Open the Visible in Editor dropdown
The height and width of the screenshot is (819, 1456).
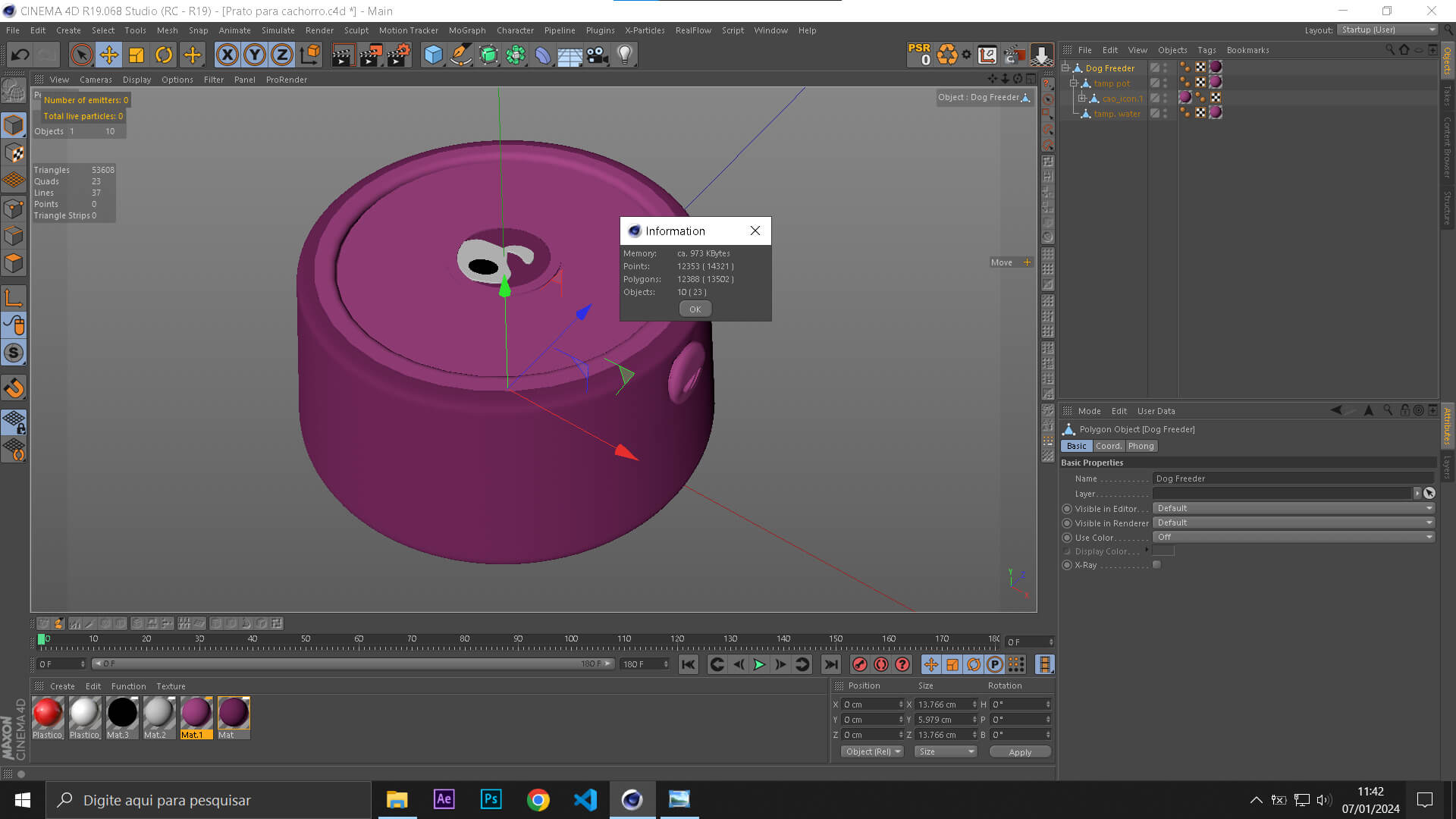point(1293,508)
